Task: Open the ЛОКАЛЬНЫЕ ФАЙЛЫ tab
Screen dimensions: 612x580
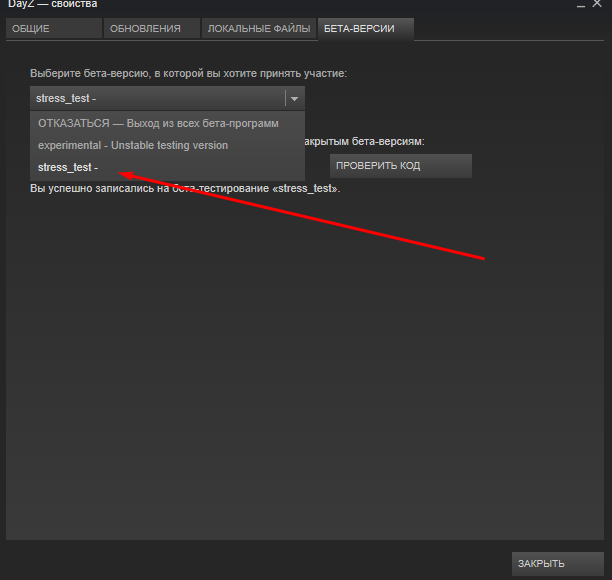Action: click(x=259, y=28)
